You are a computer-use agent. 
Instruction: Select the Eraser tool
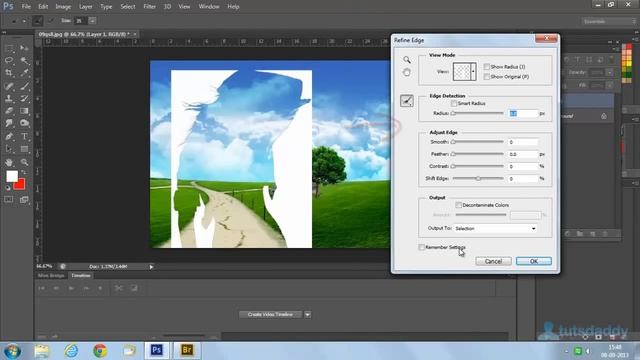pyautogui.click(x=9, y=111)
